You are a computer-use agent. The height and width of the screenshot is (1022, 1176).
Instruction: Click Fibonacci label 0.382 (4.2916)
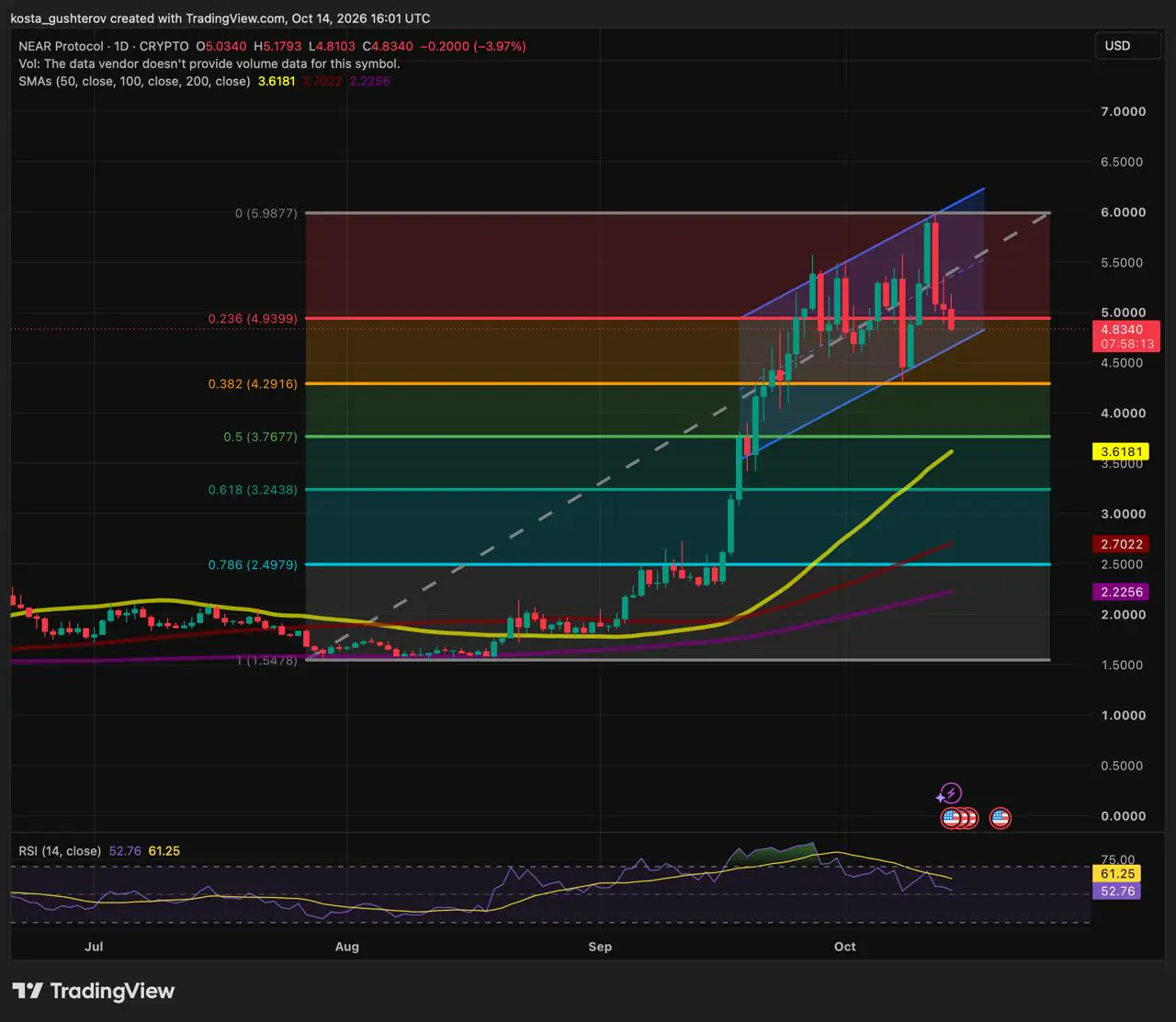tap(253, 384)
